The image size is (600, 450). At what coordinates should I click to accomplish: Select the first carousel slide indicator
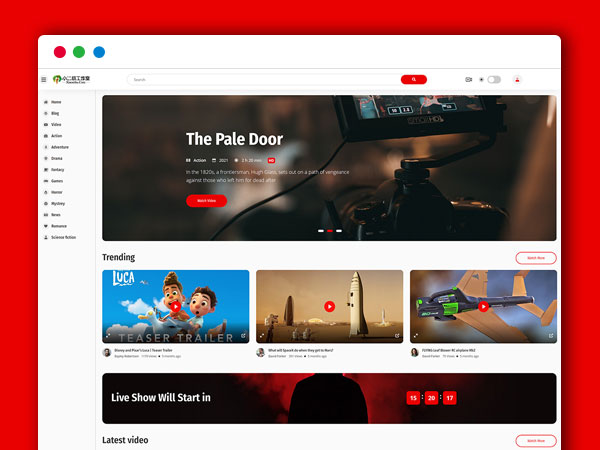320,231
